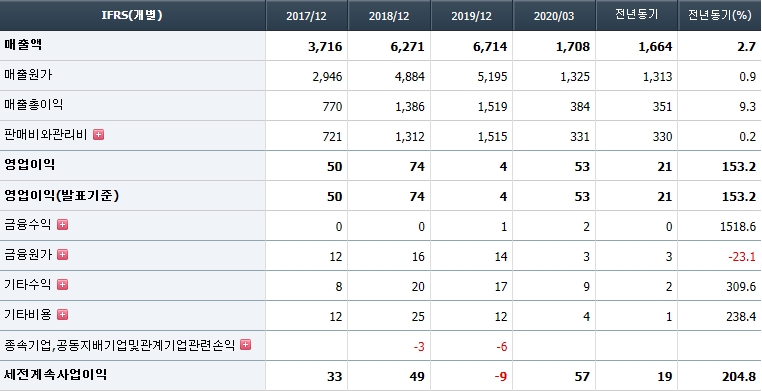
Task: Select the 세전계속사업이익 row label
Action: 55,374
